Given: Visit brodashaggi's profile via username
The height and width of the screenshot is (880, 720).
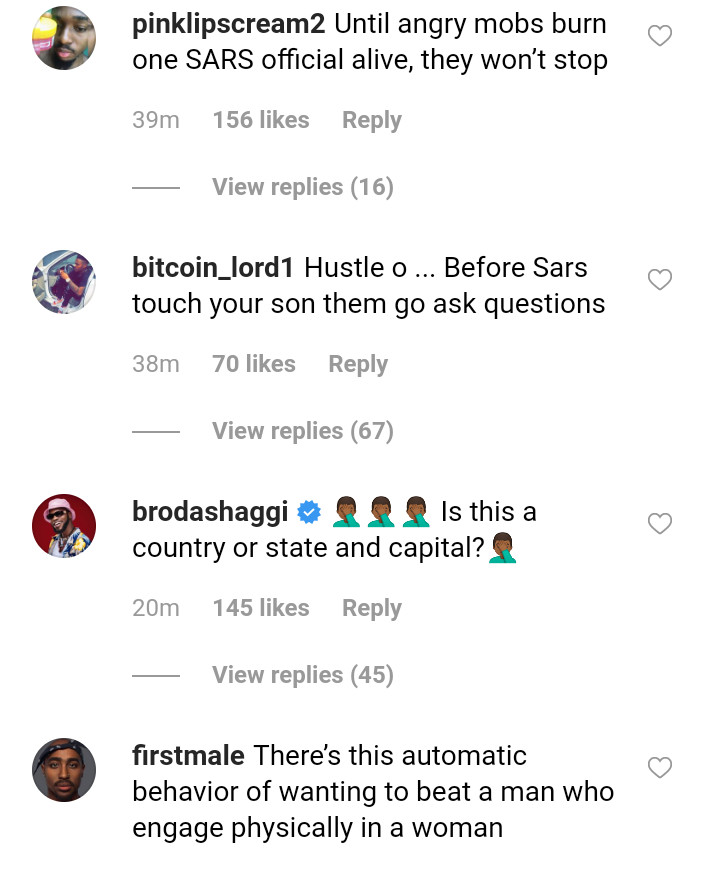Looking at the screenshot, I should tap(210, 512).
